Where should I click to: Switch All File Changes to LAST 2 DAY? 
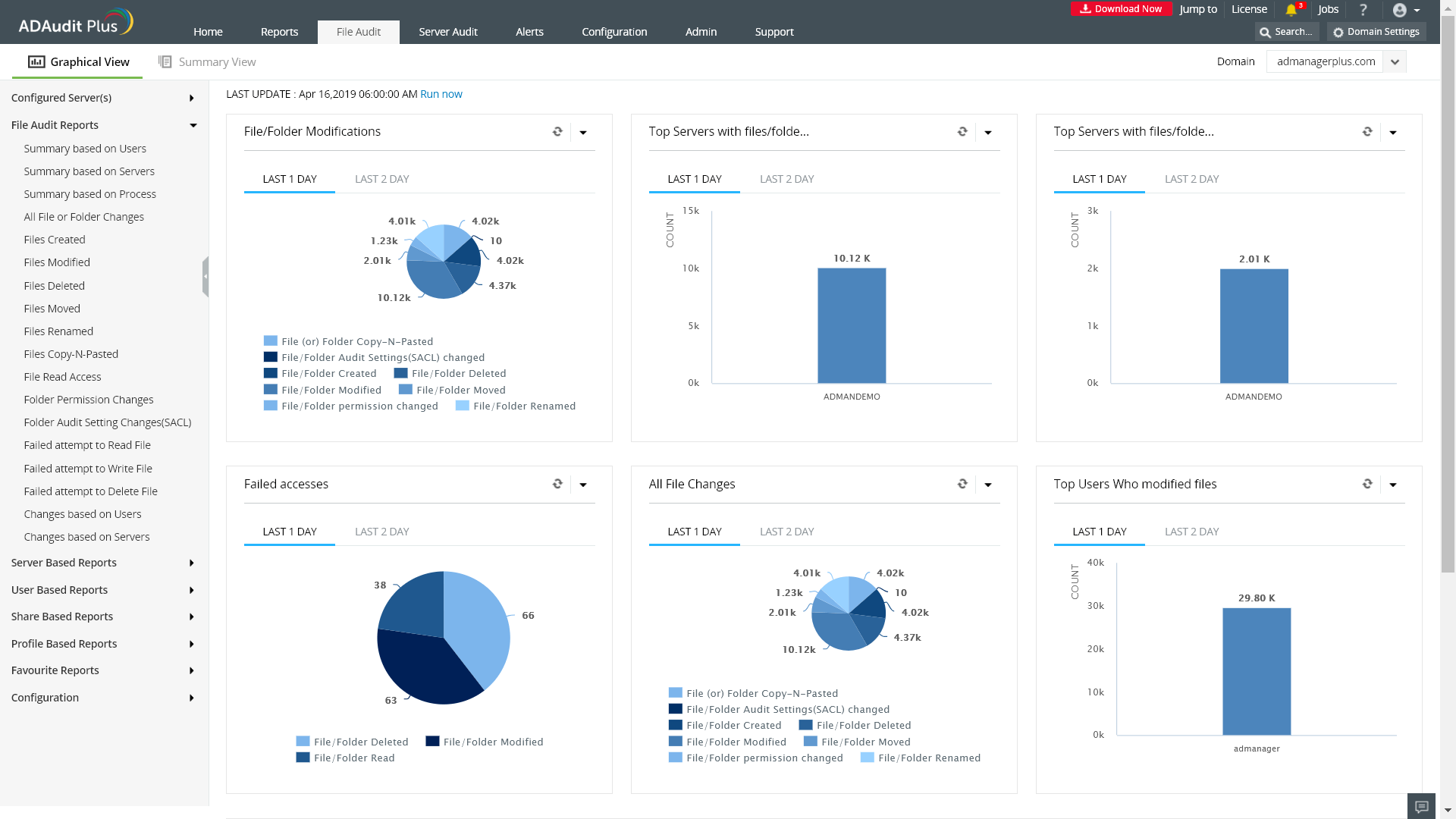point(786,532)
